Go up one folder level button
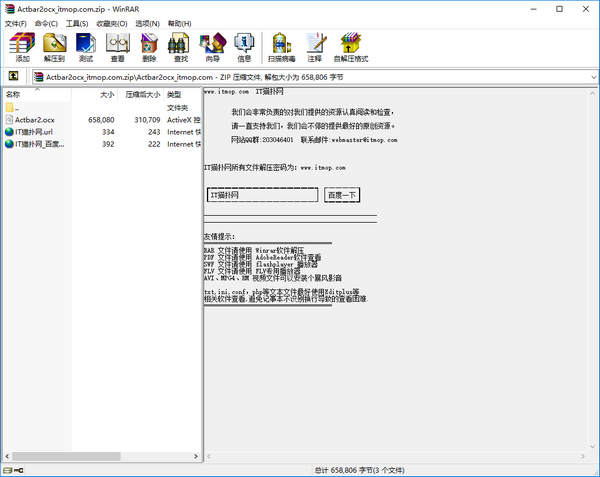600x477 pixels. 13,76
